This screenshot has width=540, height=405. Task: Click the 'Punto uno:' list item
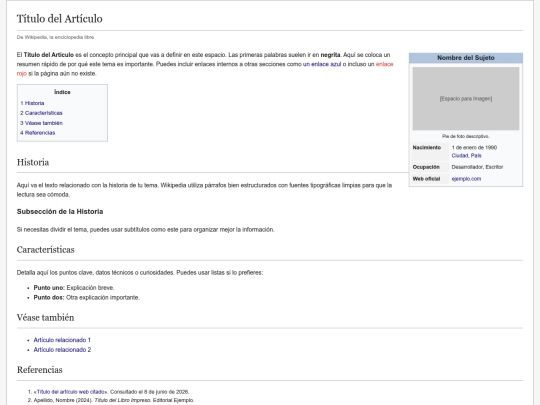pyautogui.click(x=74, y=288)
